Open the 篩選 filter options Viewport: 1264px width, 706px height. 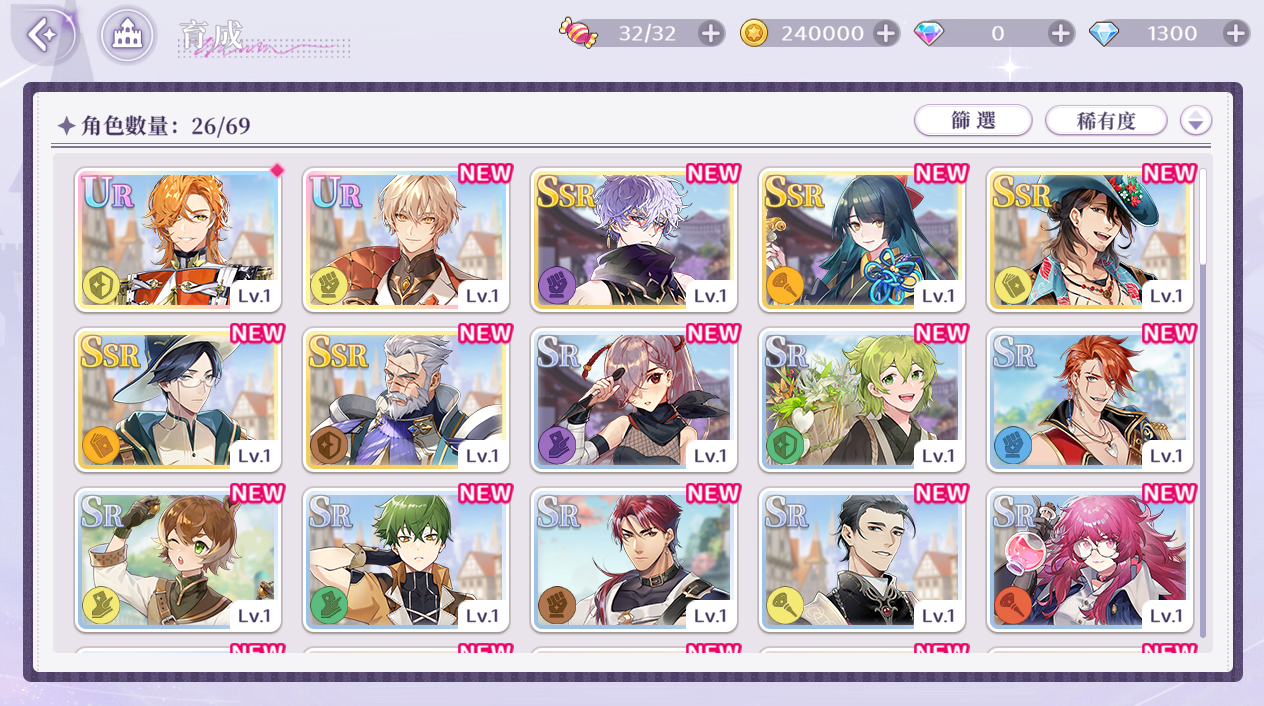click(973, 121)
